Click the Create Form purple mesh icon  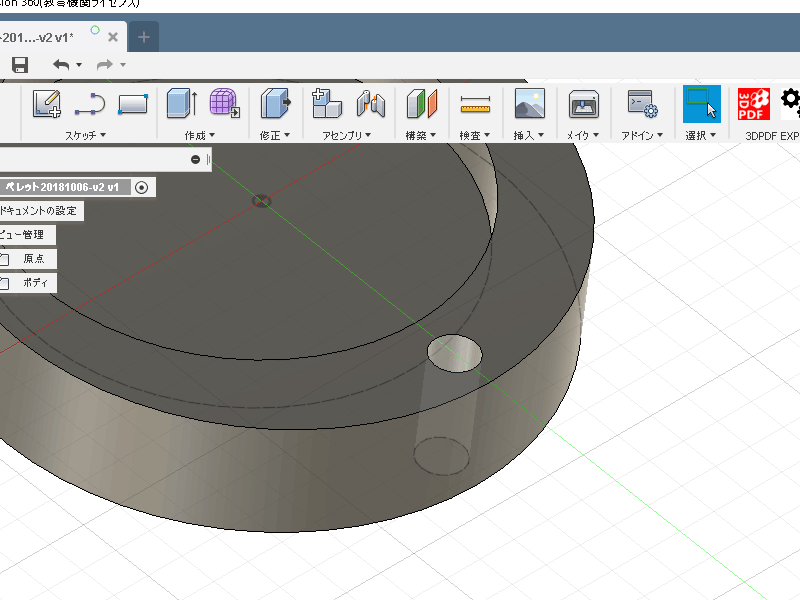[224, 103]
